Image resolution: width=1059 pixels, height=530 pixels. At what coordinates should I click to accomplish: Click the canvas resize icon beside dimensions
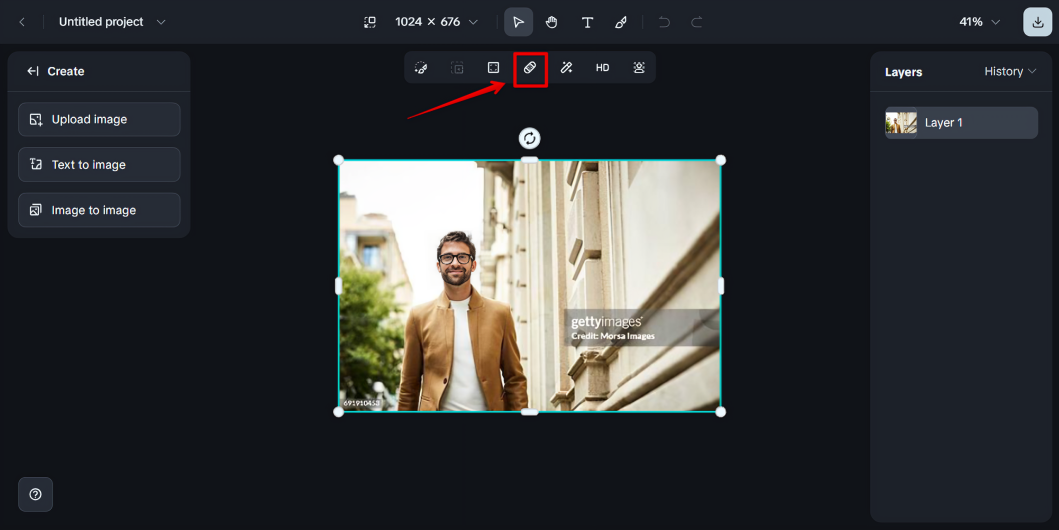point(369,22)
